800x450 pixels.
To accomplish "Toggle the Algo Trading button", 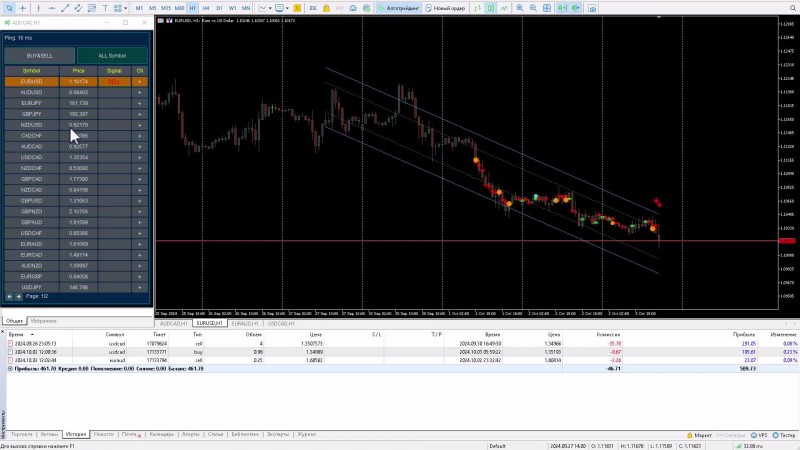I will pyautogui.click(x=399, y=8).
